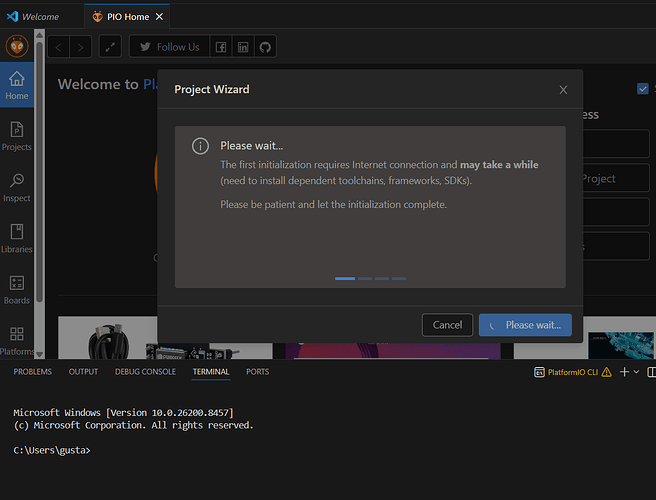The width and height of the screenshot is (656, 500).
Task: Close the Project Wizard dialog
Action: tap(563, 90)
